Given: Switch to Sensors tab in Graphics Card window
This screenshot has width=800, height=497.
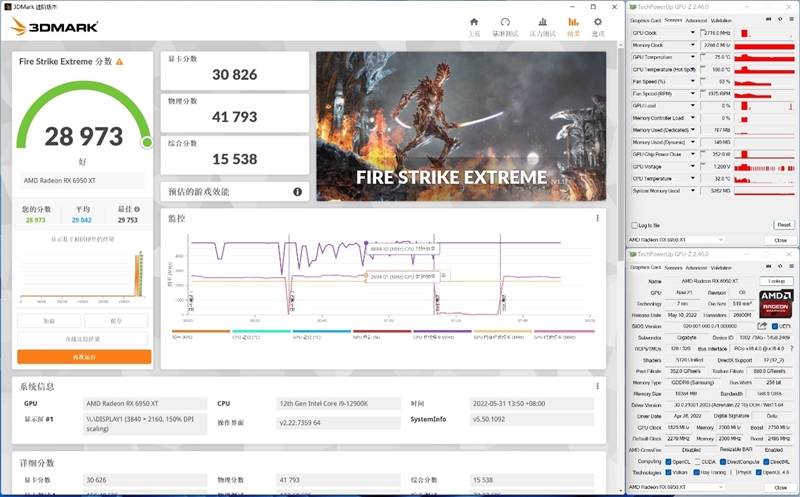Looking at the screenshot, I should (x=673, y=267).
